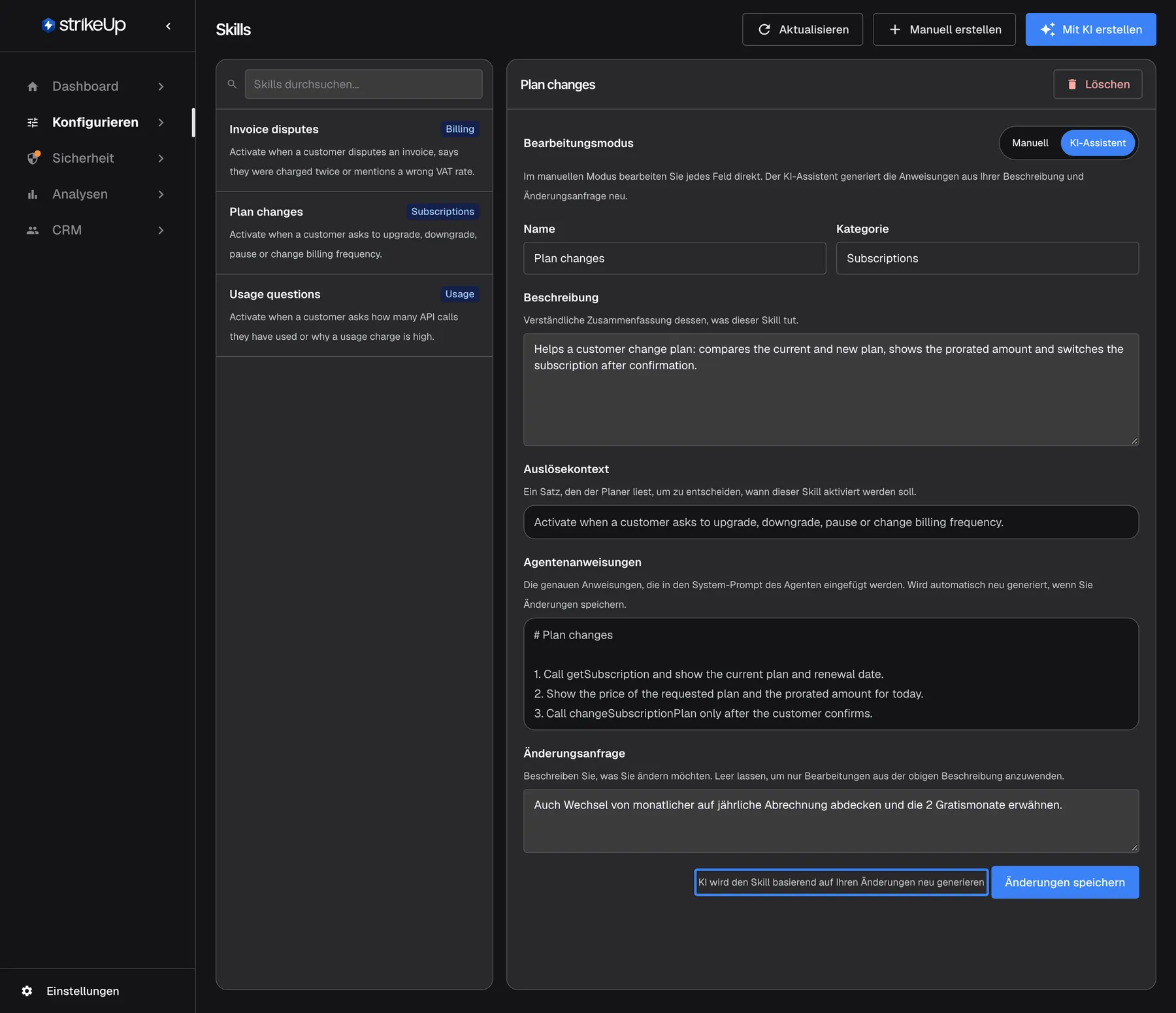1176x1013 pixels.
Task: Expand the Sicherheit menu chevron
Action: point(161,158)
